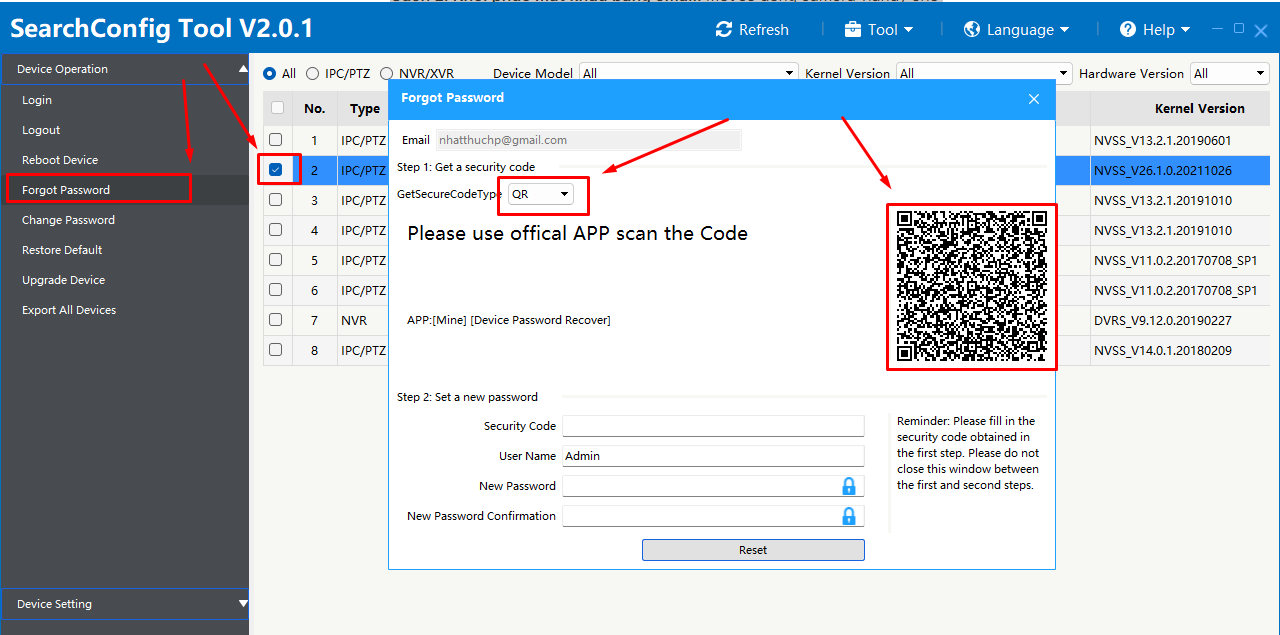The image size is (1280, 635).
Task: Click the lock icon in New Password Confirmation field
Action: point(849,516)
